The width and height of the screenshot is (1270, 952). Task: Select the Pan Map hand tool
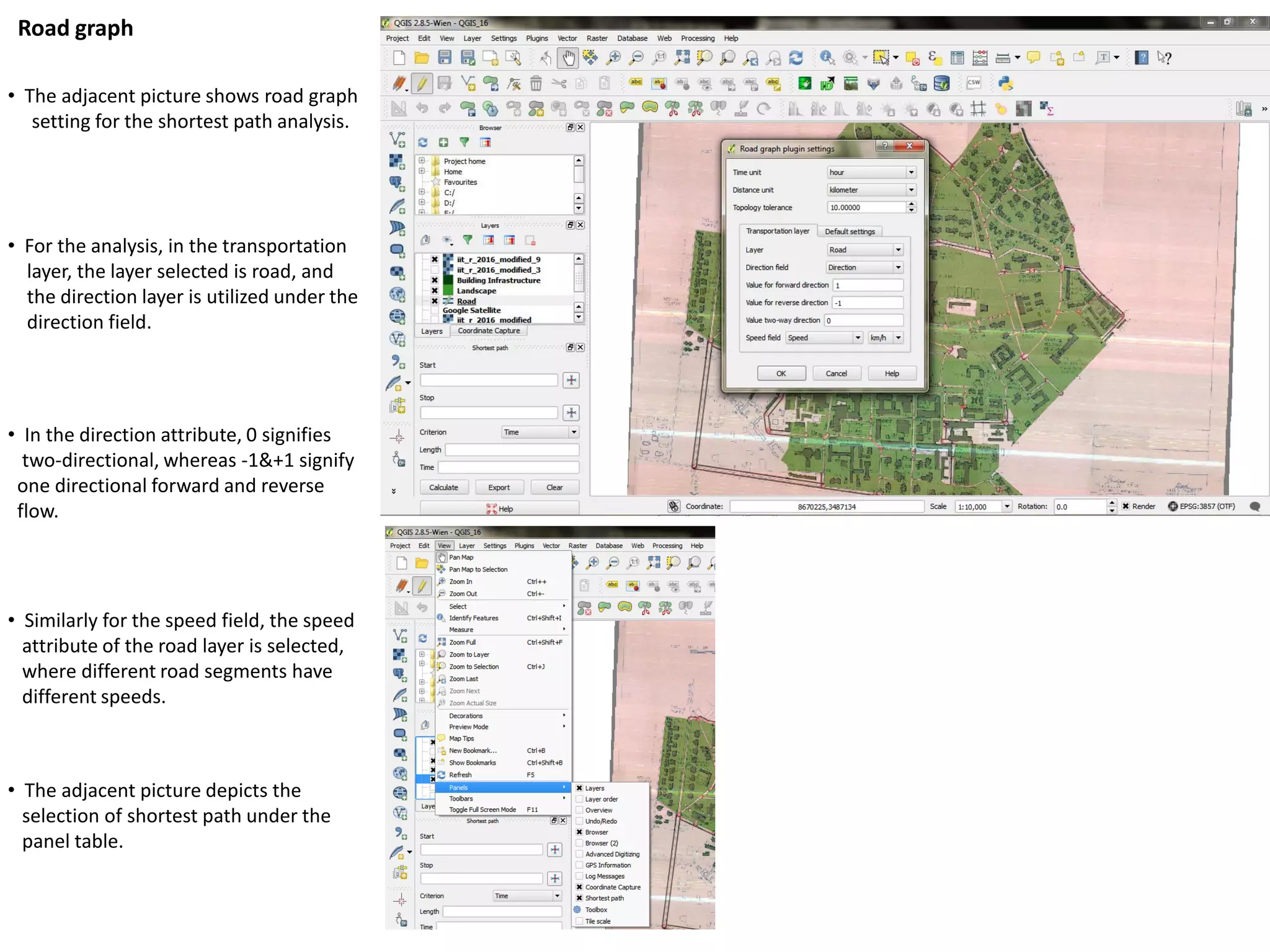tap(568, 58)
